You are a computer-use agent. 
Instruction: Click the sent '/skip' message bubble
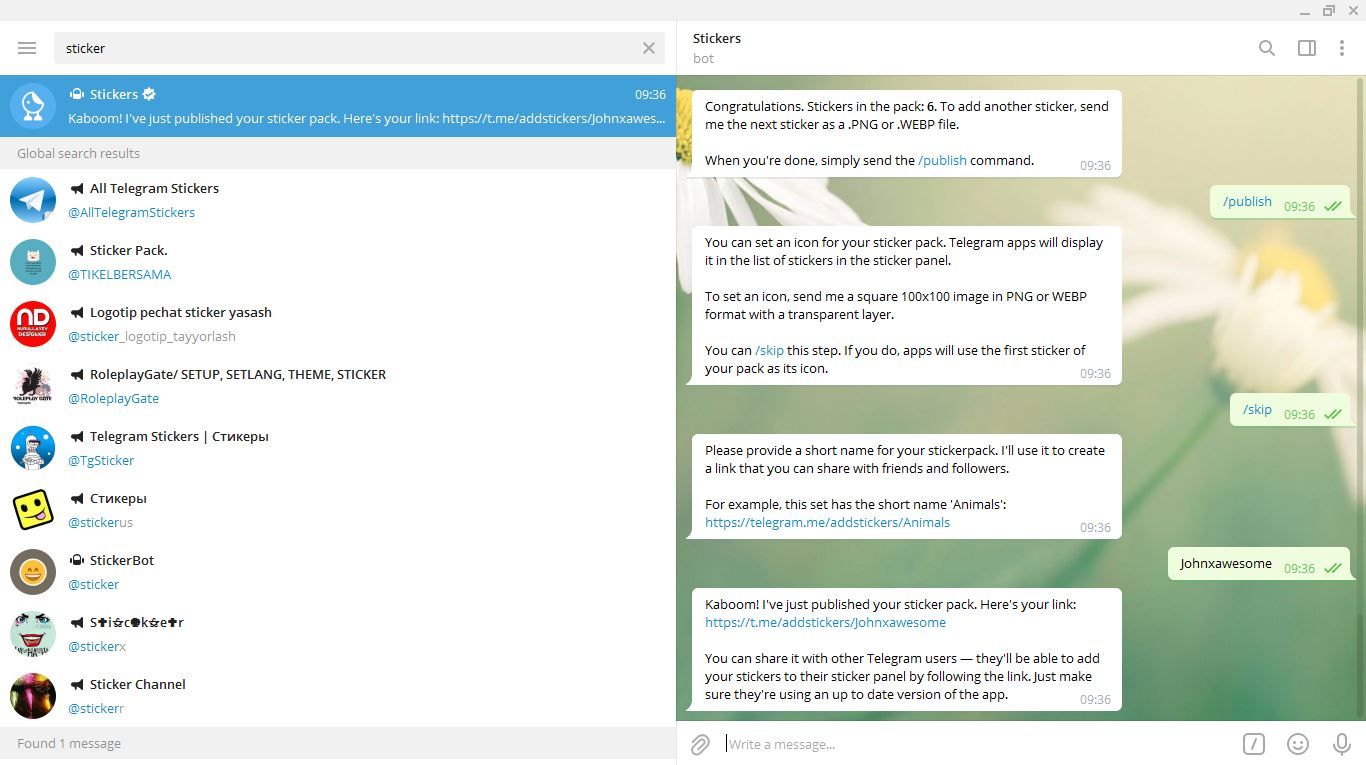[x=1290, y=410]
